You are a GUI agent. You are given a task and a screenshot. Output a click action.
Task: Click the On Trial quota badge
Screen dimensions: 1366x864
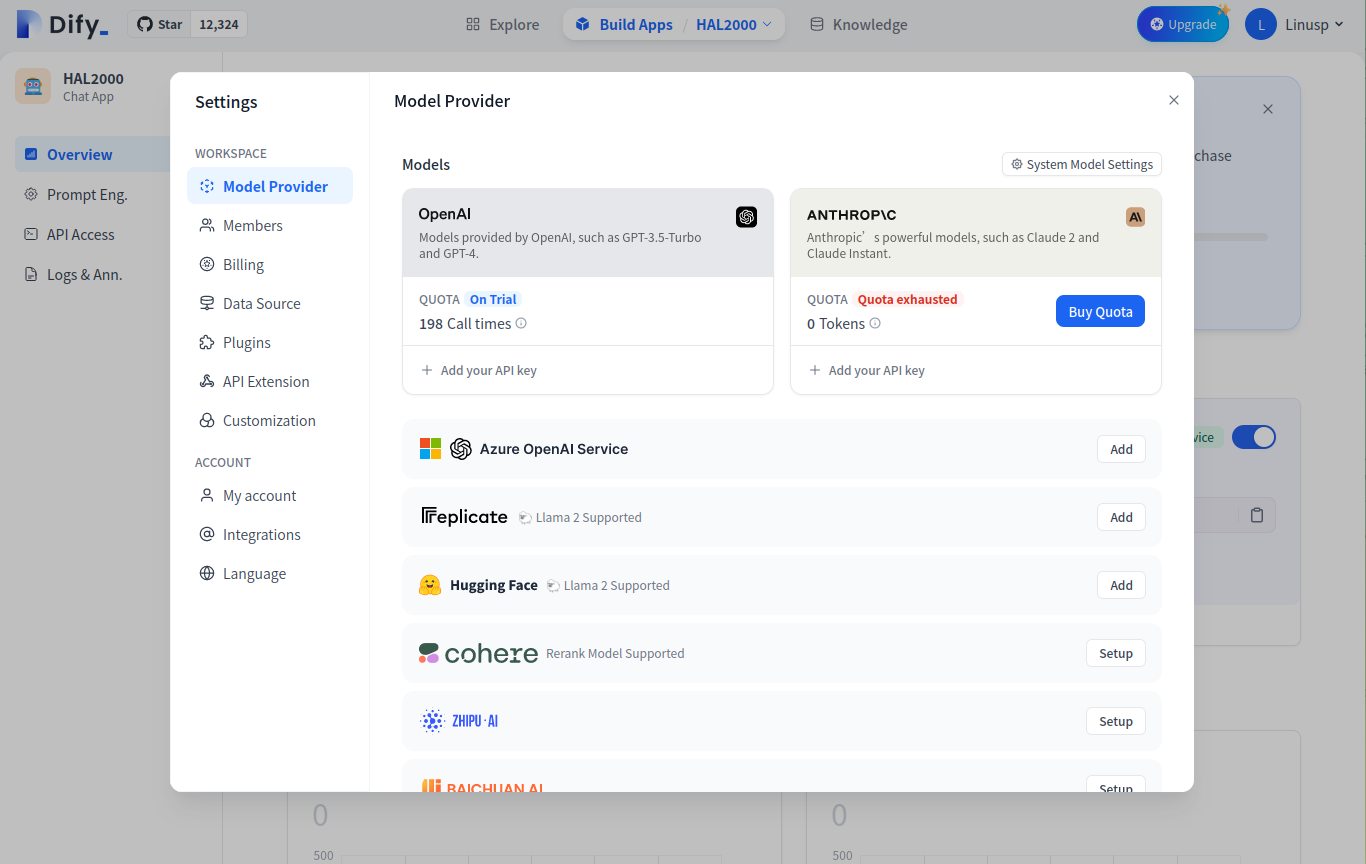(x=493, y=299)
